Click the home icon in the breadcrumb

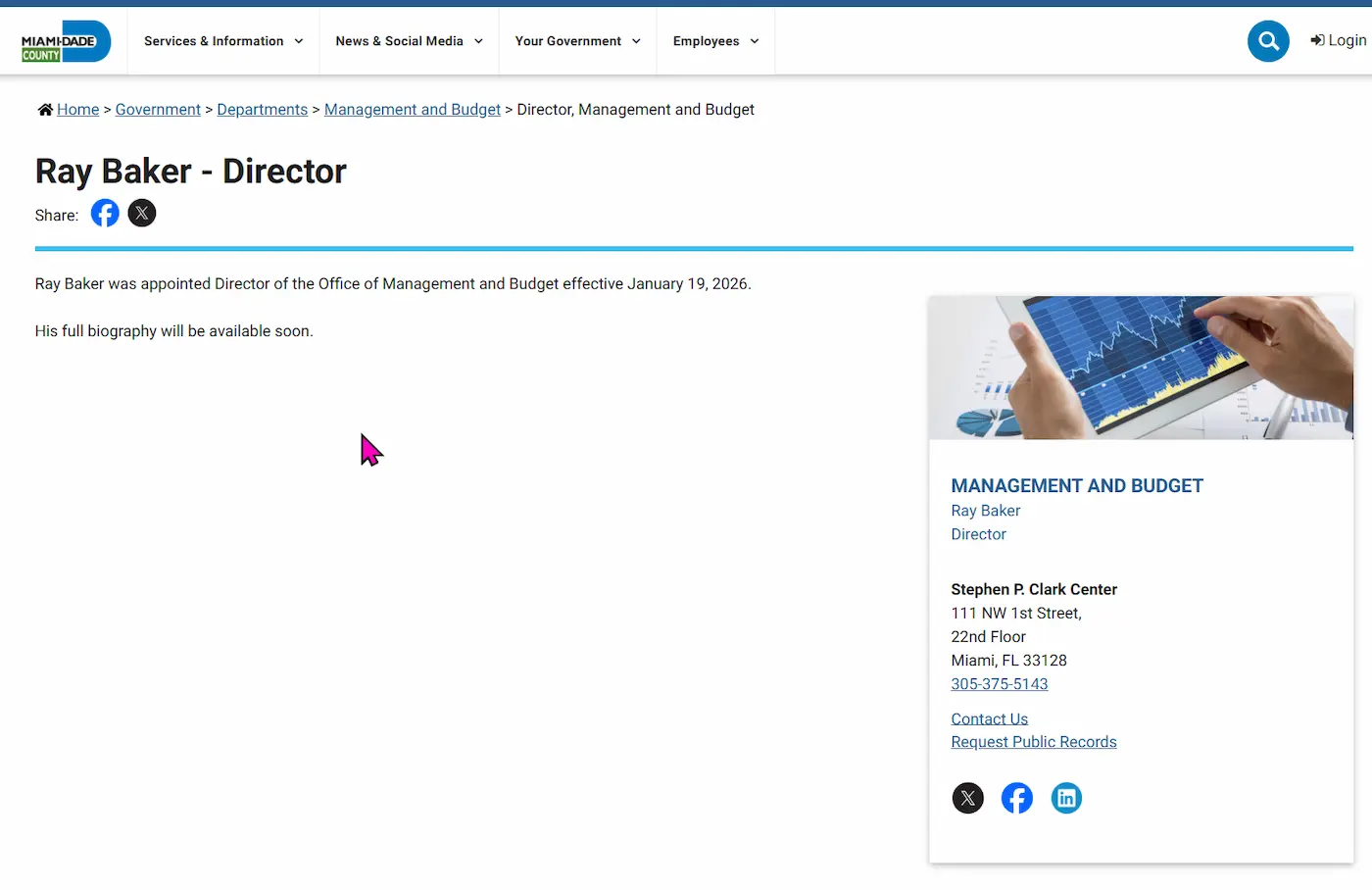(45, 110)
